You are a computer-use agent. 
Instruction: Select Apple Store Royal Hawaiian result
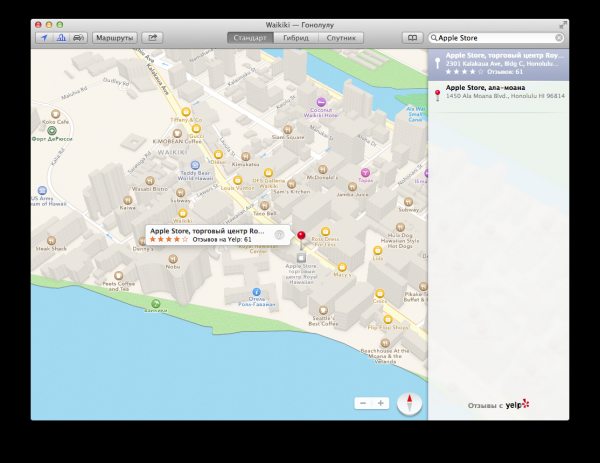point(498,64)
